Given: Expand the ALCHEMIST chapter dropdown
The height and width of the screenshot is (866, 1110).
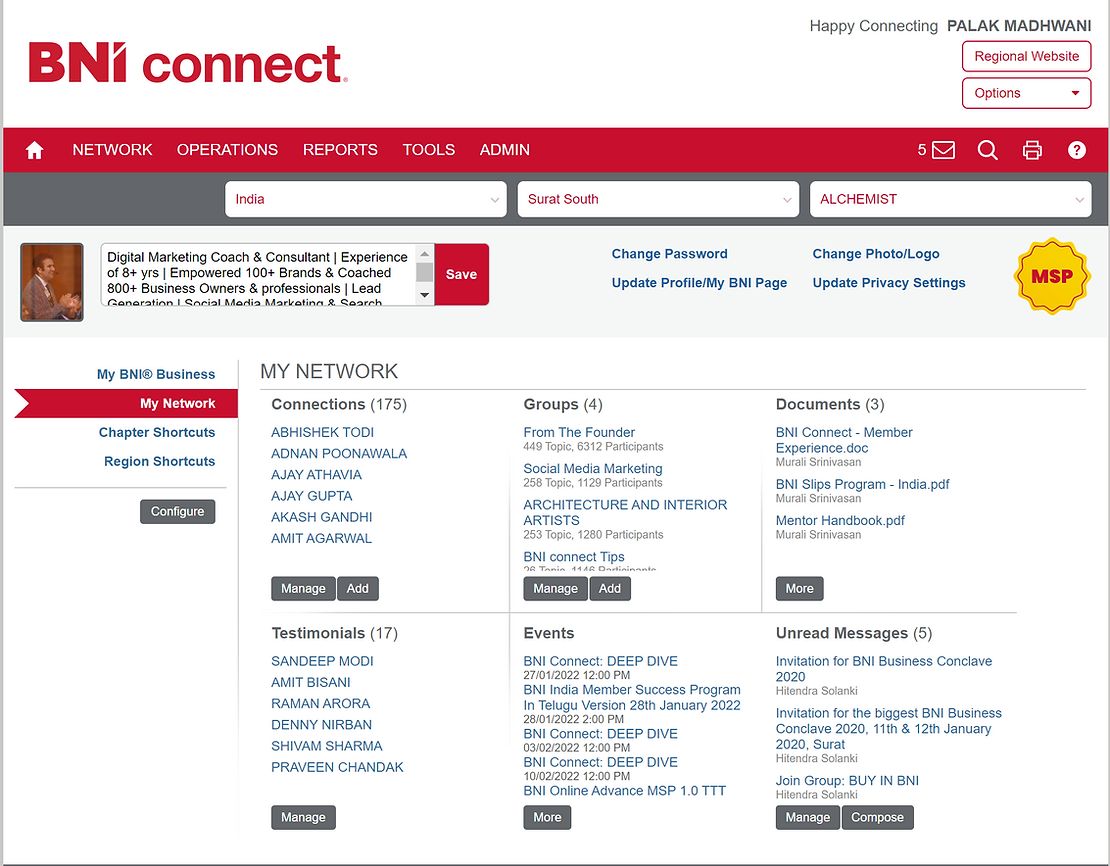Looking at the screenshot, I should 950,199.
